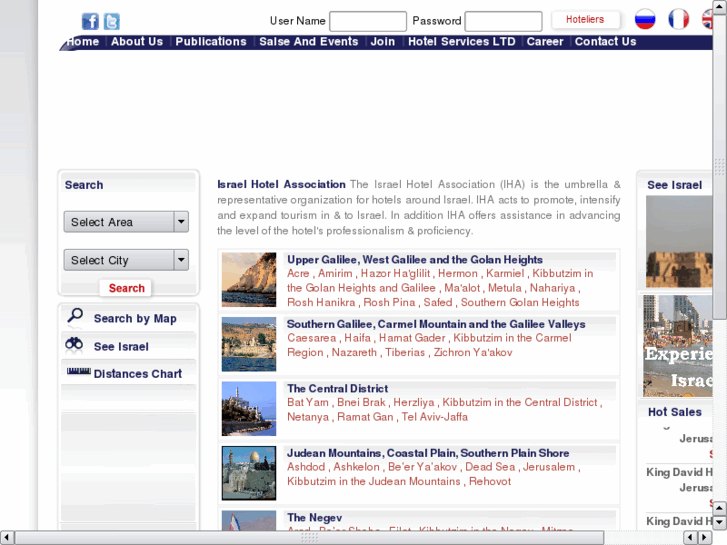The image size is (727, 545).
Task: Go to Home menu item
Action: pos(83,42)
